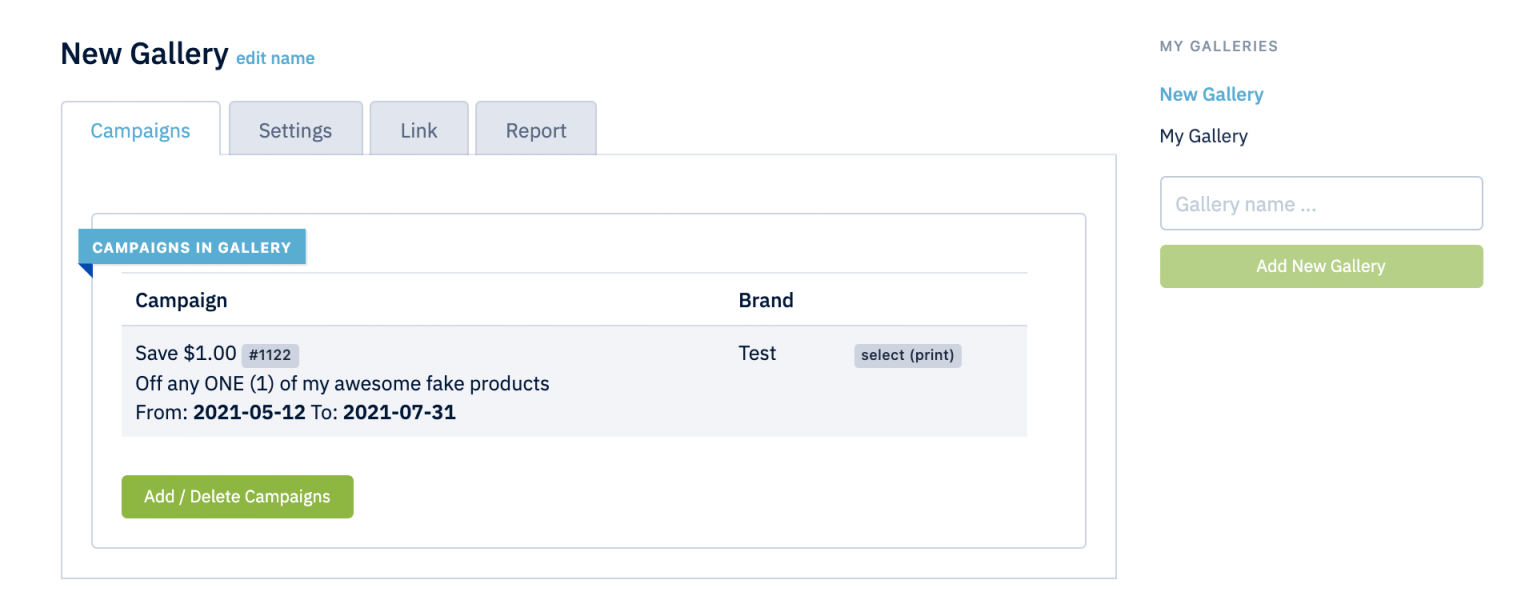The image size is (1532, 616).
Task: Focus the Gallery name input field
Action: click(1320, 204)
